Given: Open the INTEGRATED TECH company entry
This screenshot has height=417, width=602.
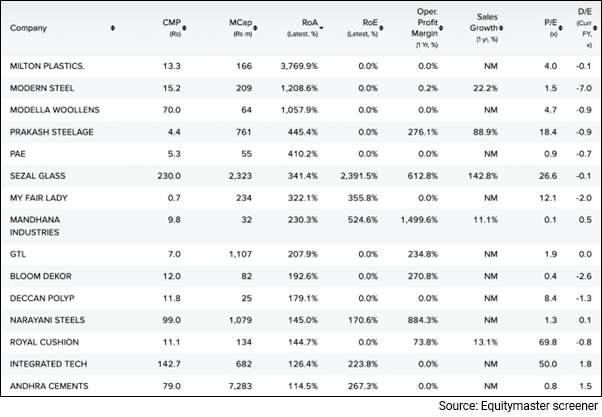Looking at the screenshot, I should point(48,364).
